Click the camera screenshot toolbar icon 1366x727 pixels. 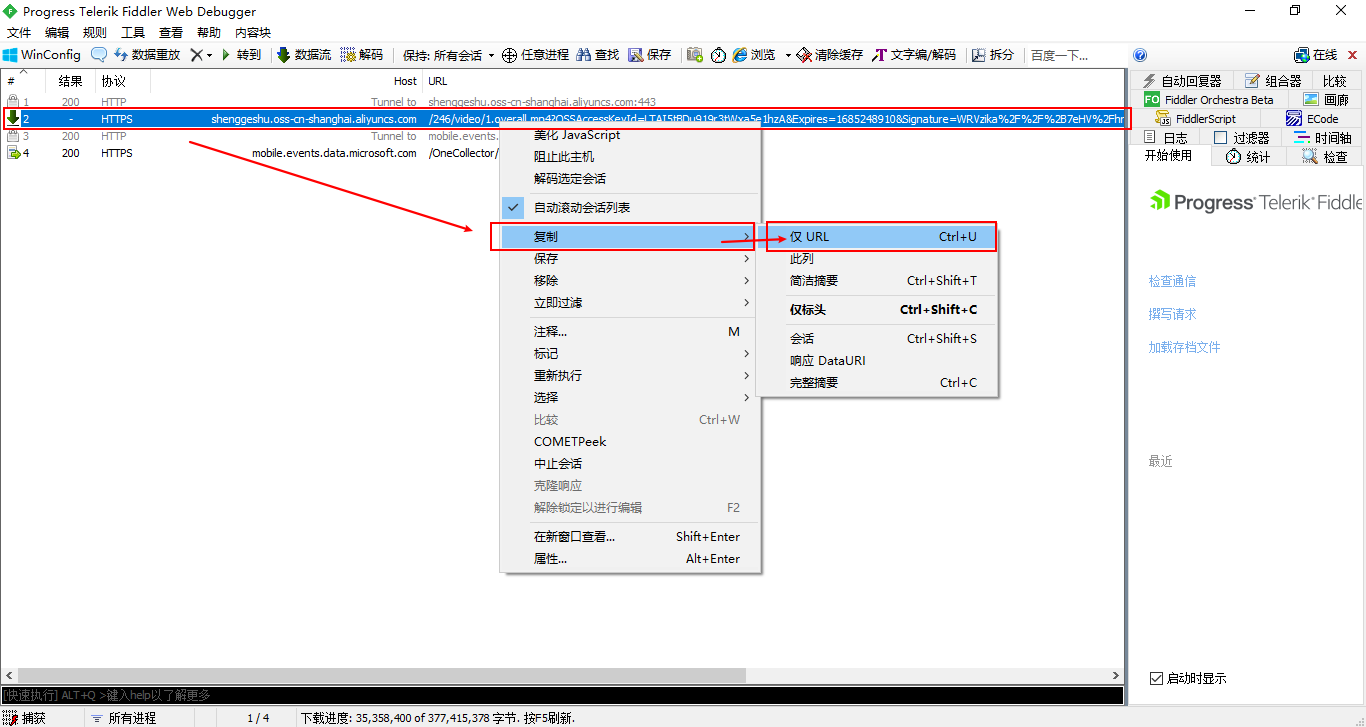695,55
